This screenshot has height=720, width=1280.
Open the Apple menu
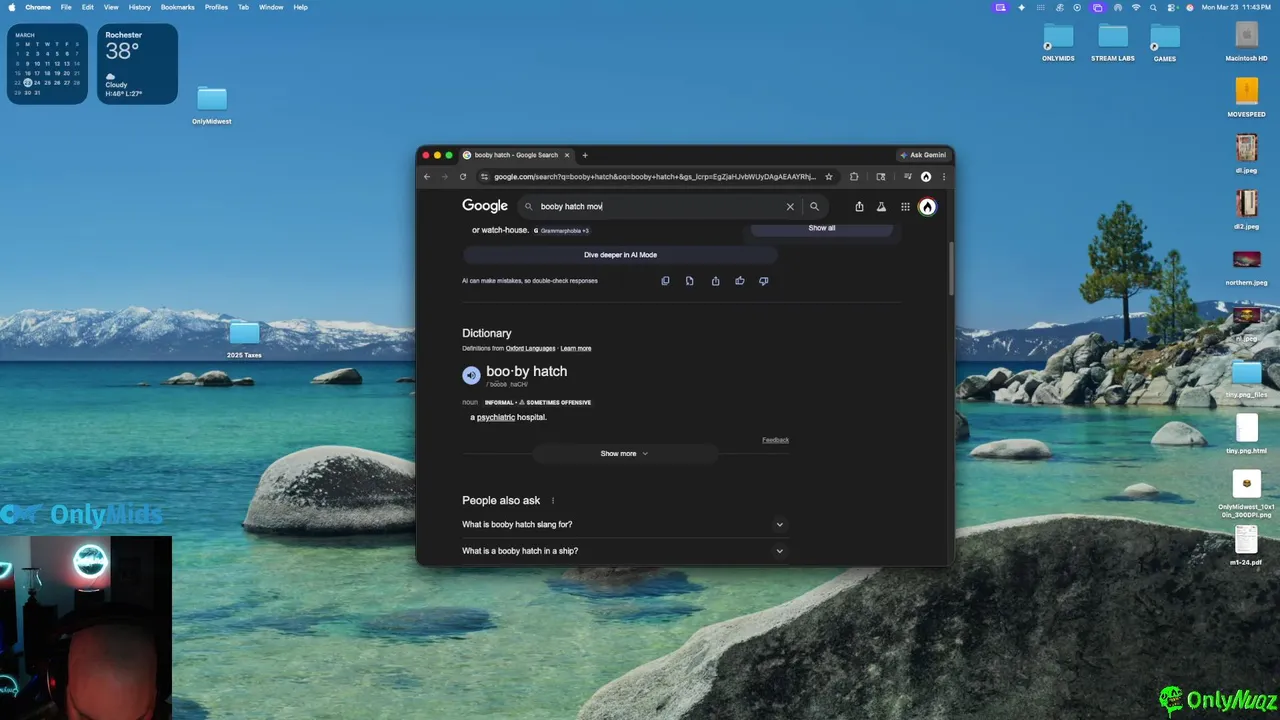click(x=12, y=7)
